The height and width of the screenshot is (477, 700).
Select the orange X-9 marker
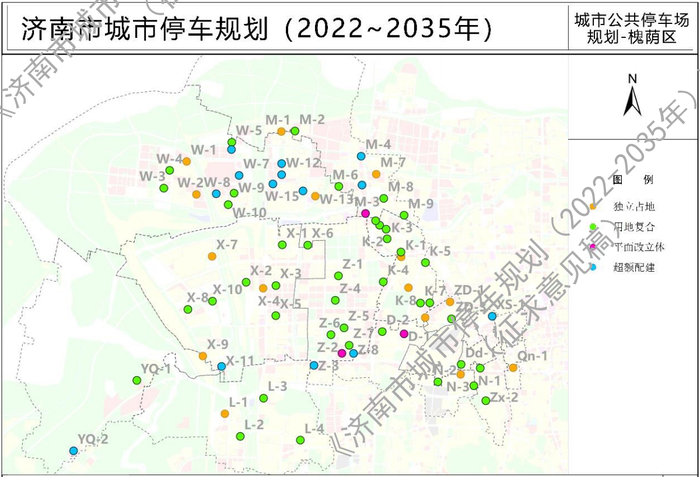click(x=203, y=356)
